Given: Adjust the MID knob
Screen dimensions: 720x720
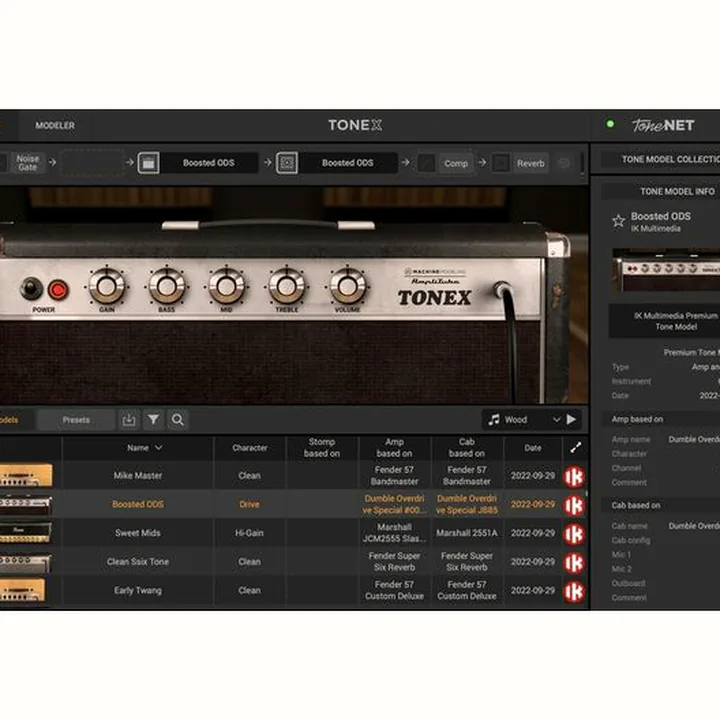Looking at the screenshot, I should pos(226,287).
